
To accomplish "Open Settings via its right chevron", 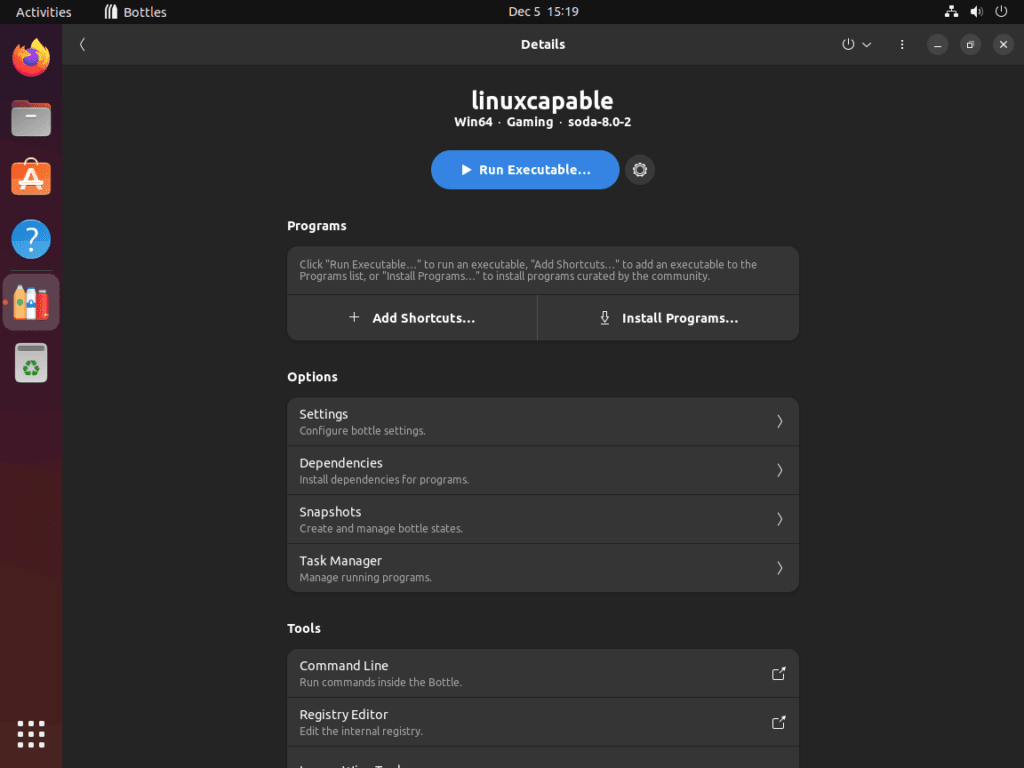I will pos(779,421).
